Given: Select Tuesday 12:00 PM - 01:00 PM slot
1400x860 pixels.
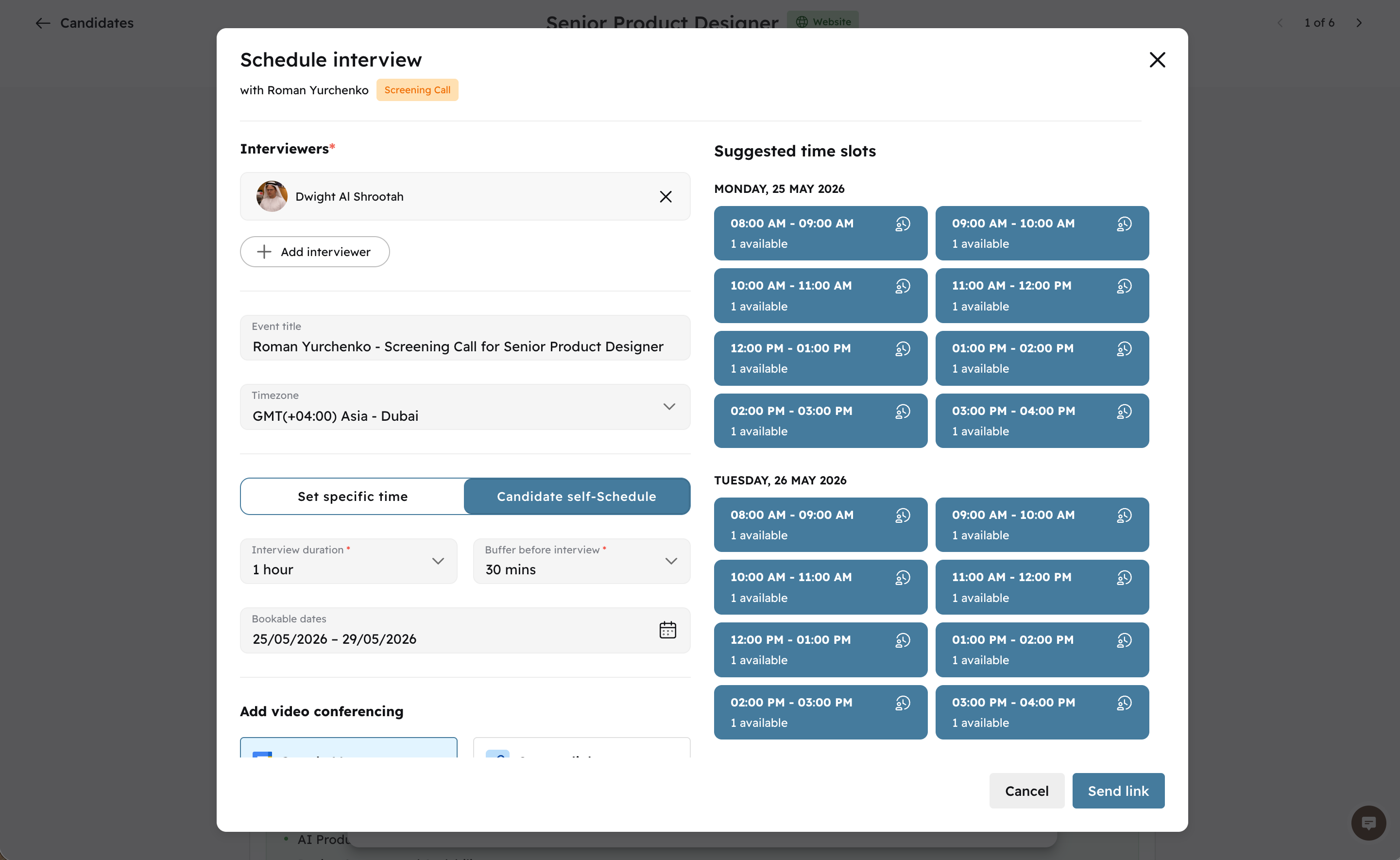Looking at the screenshot, I should pos(820,650).
